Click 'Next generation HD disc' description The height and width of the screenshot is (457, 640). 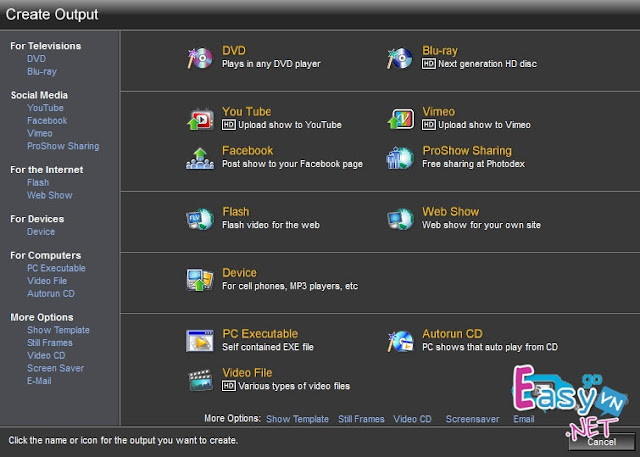[487, 64]
